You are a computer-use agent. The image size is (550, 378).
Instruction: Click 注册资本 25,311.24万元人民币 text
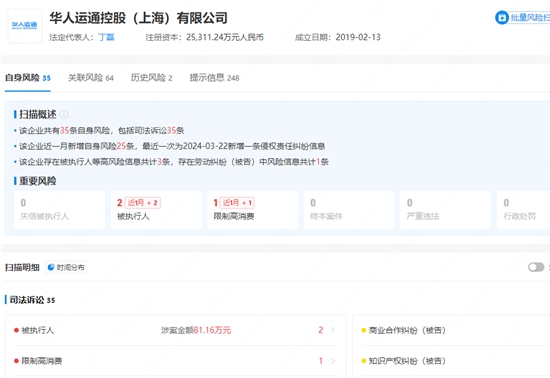(x=204, y=37)
